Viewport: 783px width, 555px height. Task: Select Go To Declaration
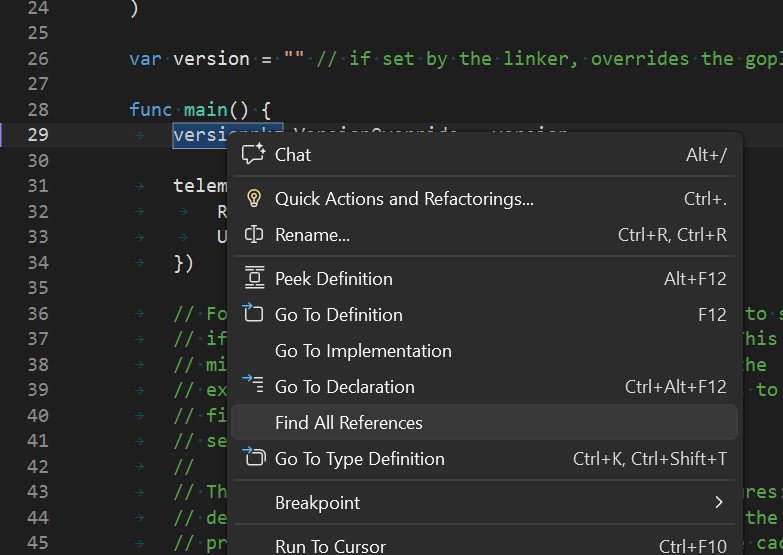484,387
